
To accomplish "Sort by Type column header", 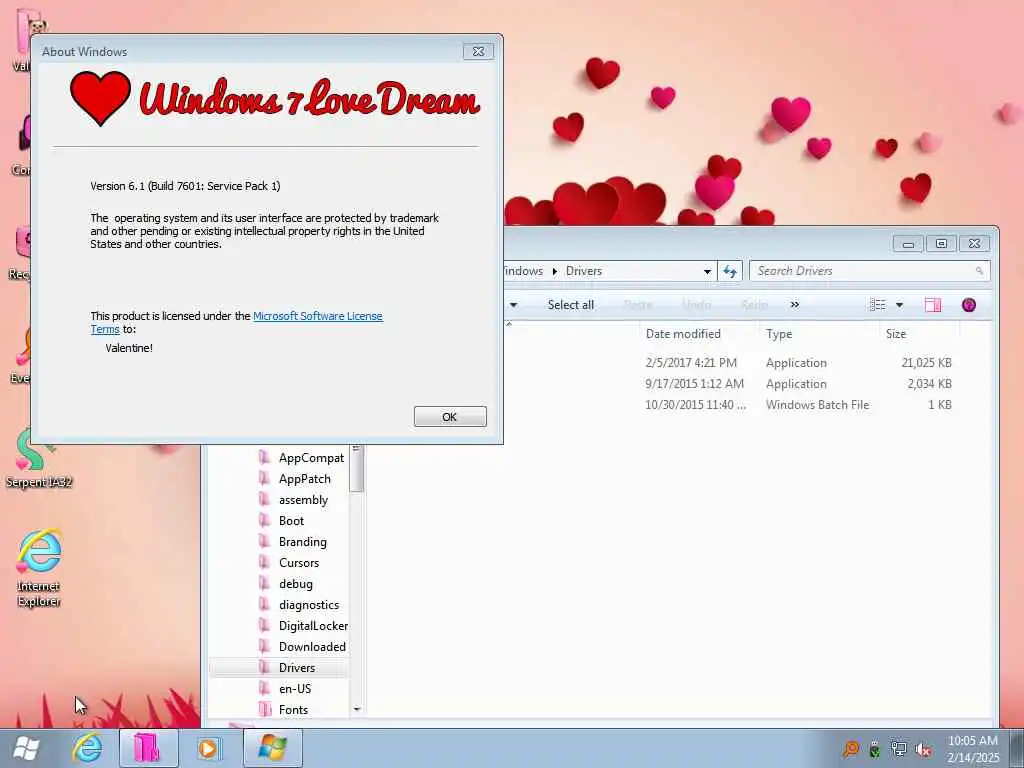I will 779,334.
